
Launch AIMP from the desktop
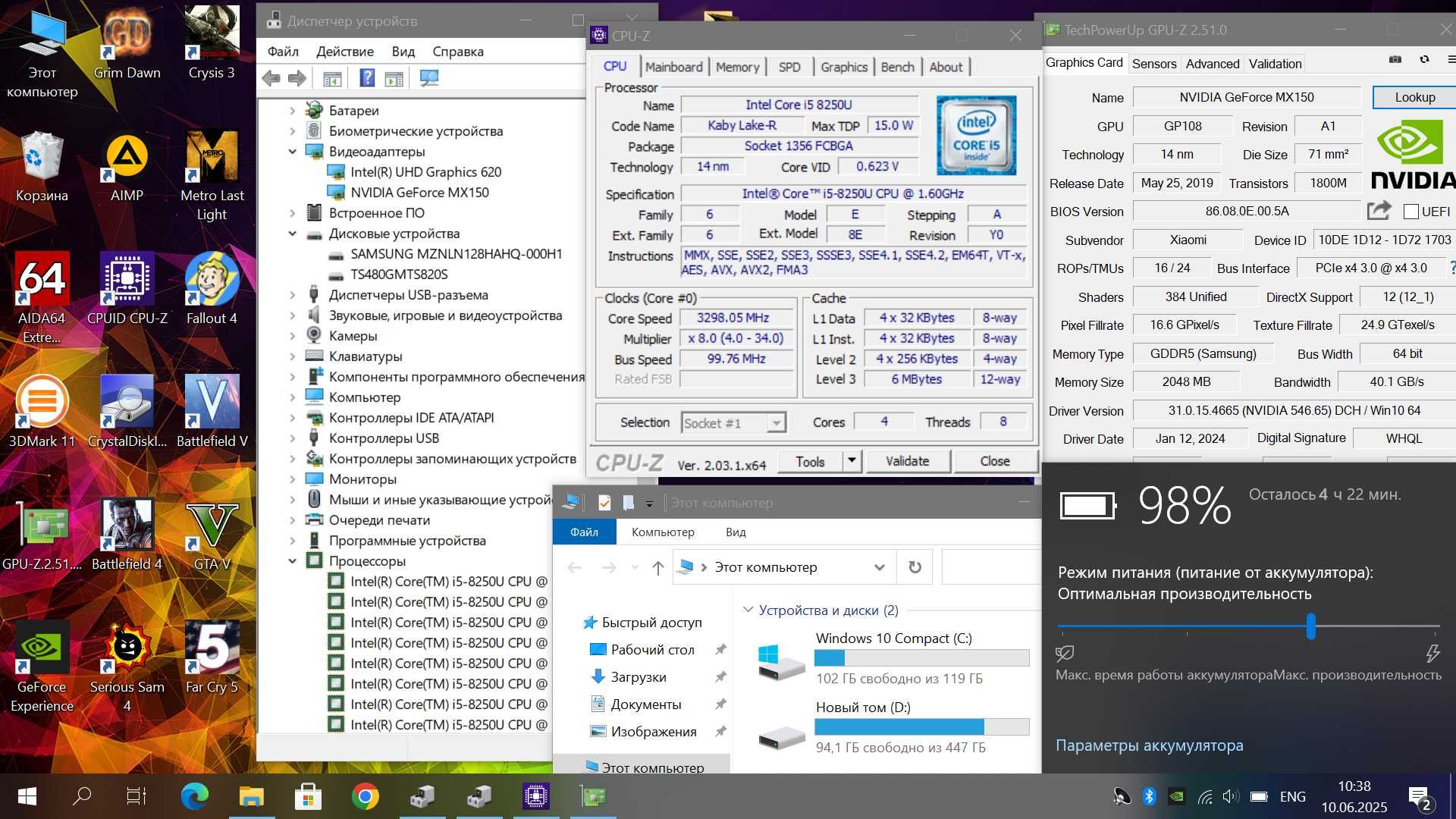[x=127, y=167]
